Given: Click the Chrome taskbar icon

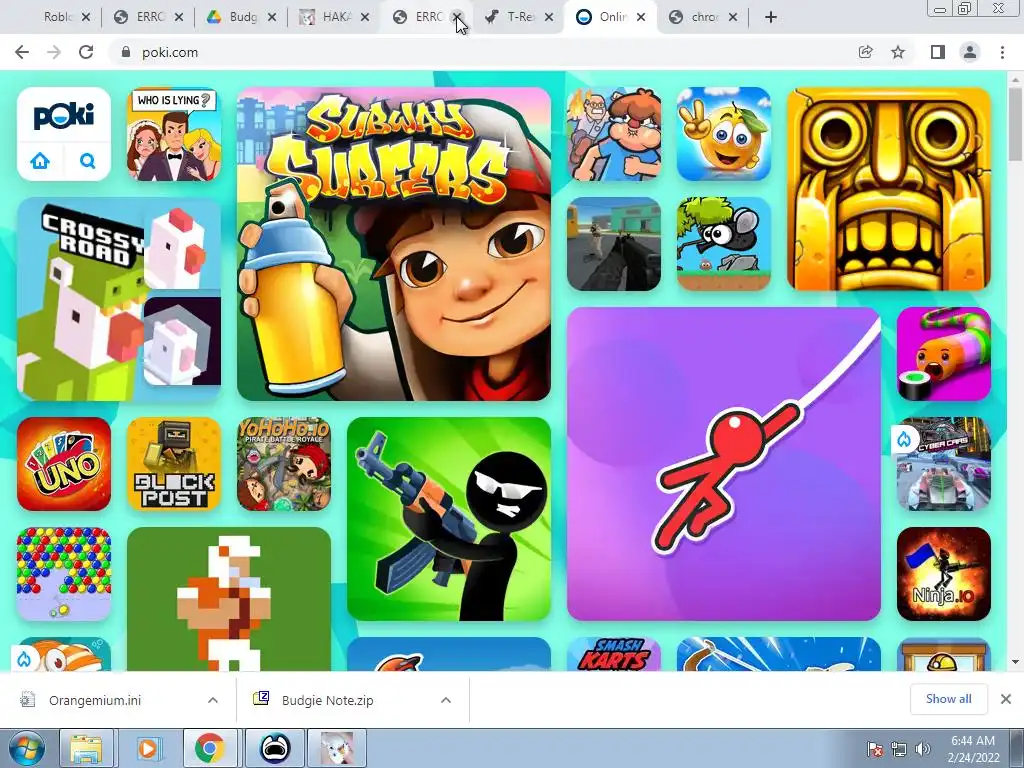Looking at the screenshot, I should pyautogui.click(x=210, y=748).
